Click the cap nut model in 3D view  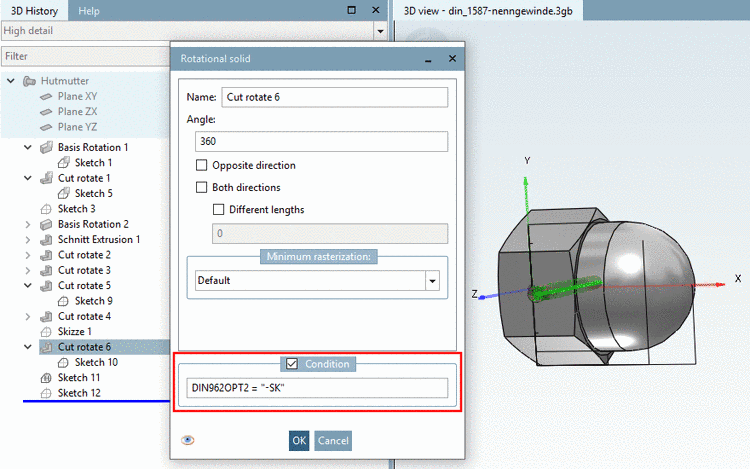596,287
